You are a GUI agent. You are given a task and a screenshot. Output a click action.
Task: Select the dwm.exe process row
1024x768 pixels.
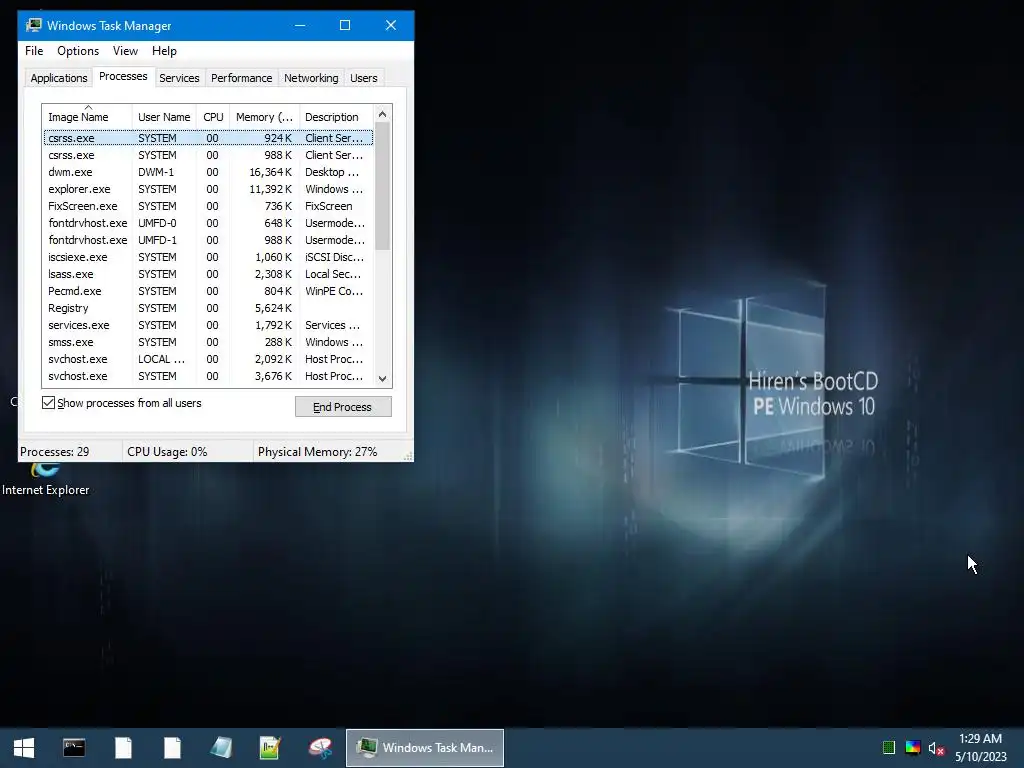208,172
